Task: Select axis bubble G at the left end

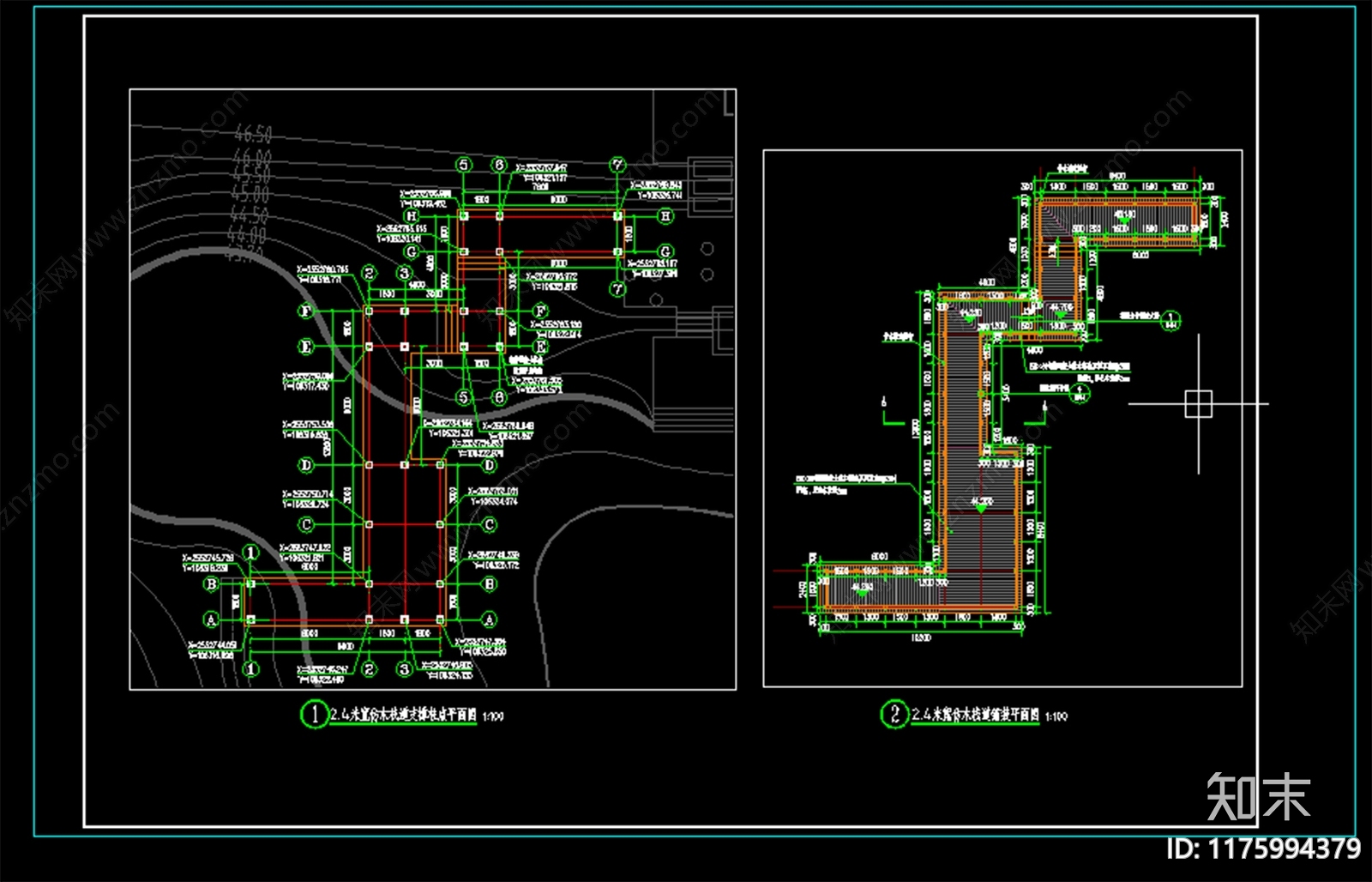Action: pos(412,252)
